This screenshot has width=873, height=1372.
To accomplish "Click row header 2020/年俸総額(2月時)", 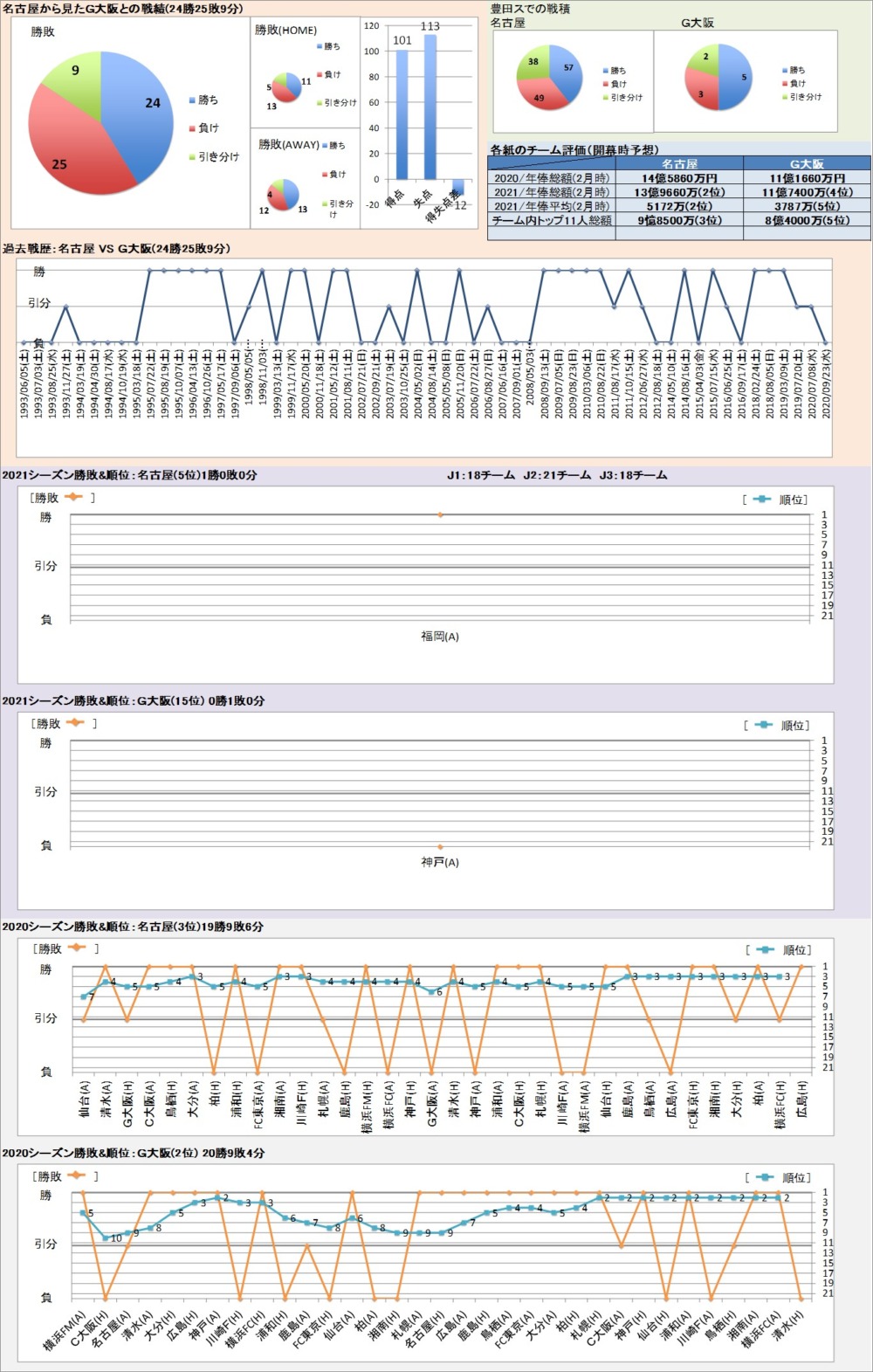I will [x=552, y=178].
